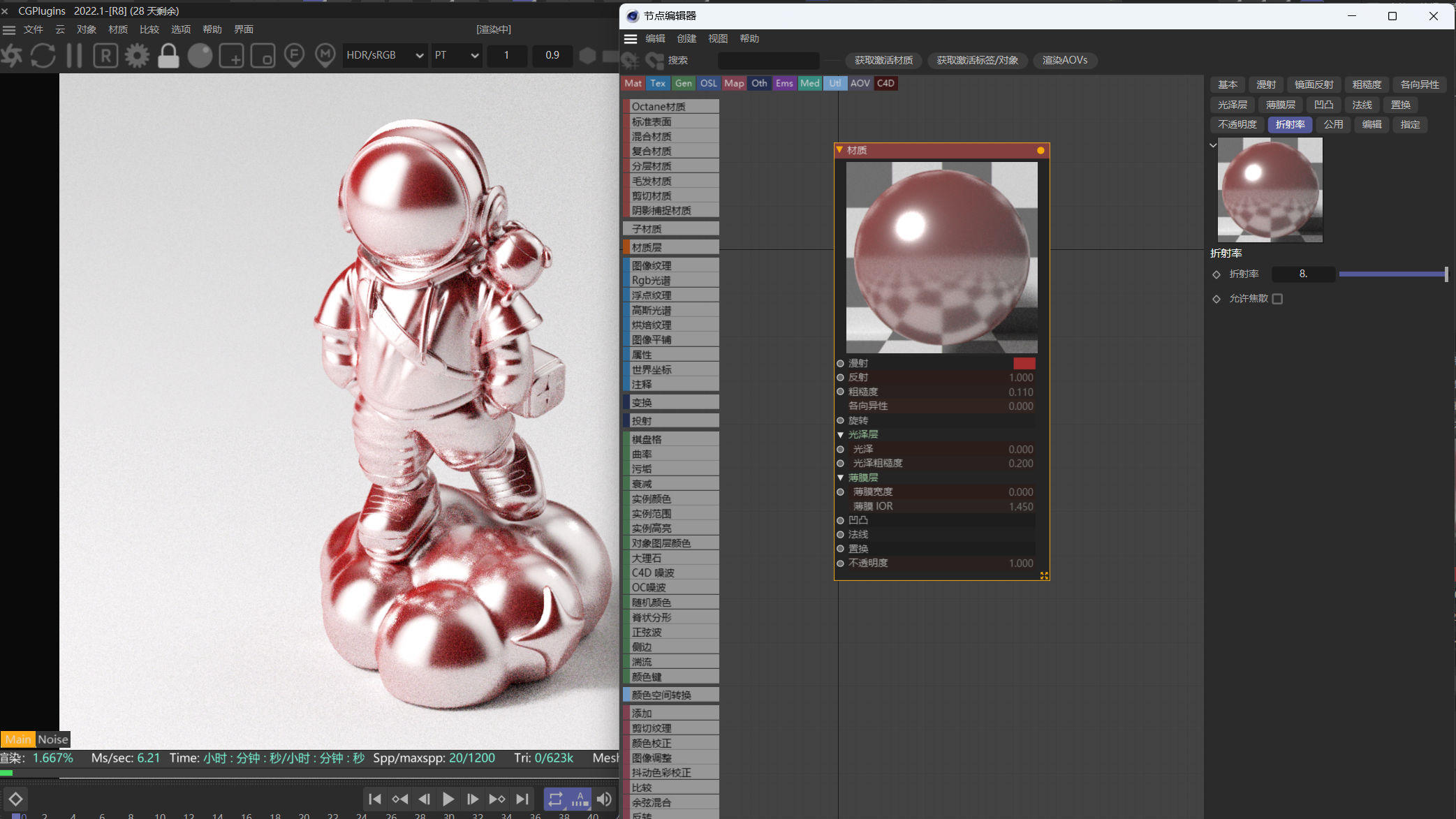
Task: Open the HDR/sRGB color space dropdown
Action: (385, 55)
